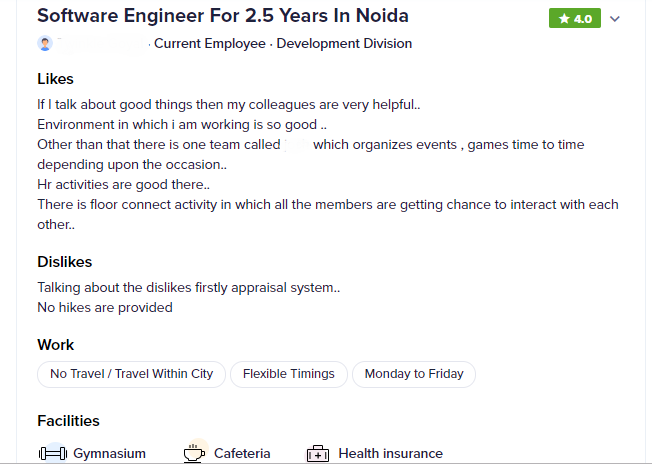Click the Gymnasium facility label
This screenshot has width=652, height=469.
109,454
